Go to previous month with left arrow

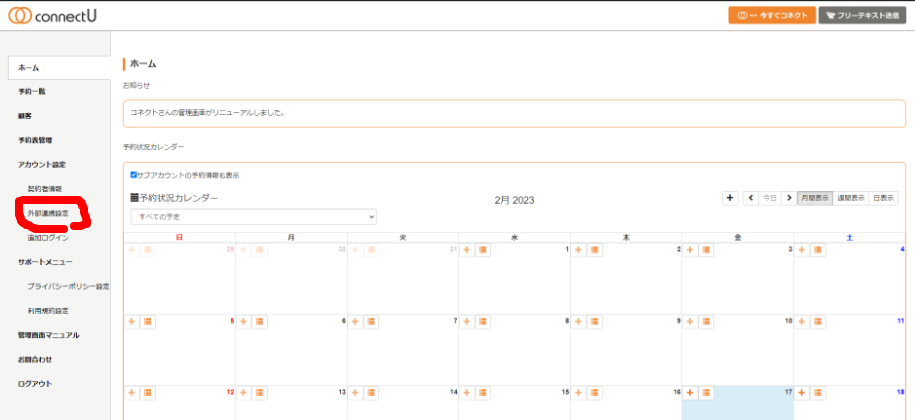click(751, 198)
